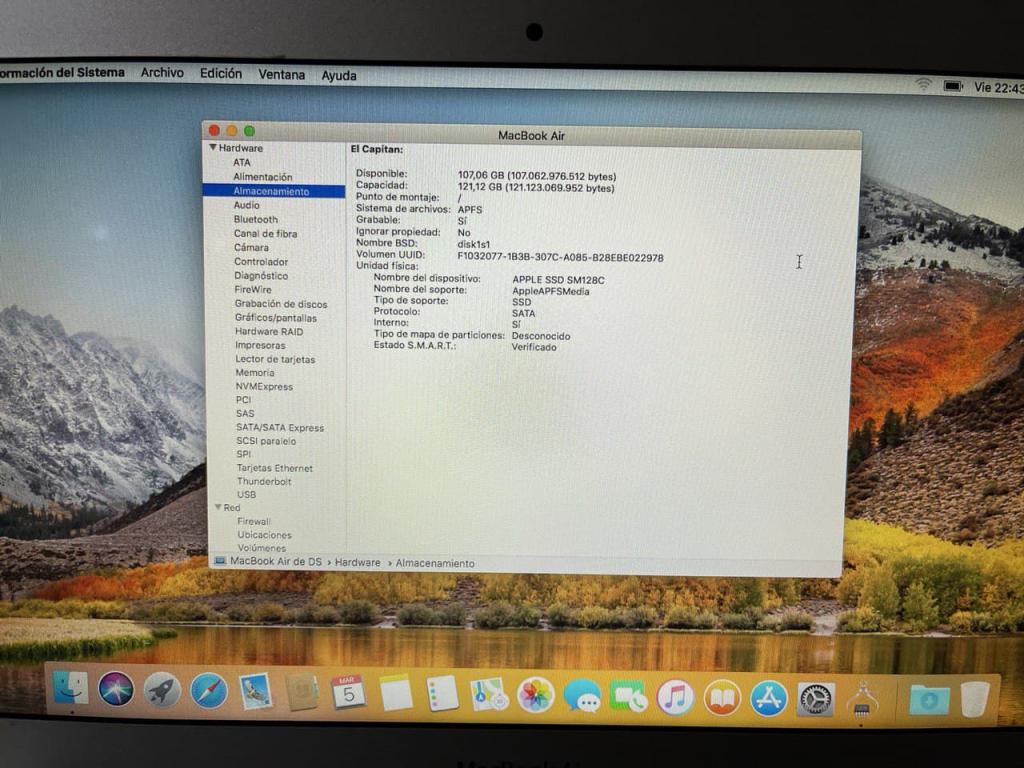This screenshot has height=768, width=1024.
Task: Open the Ayuda menu
Action: tap(339, 76)
